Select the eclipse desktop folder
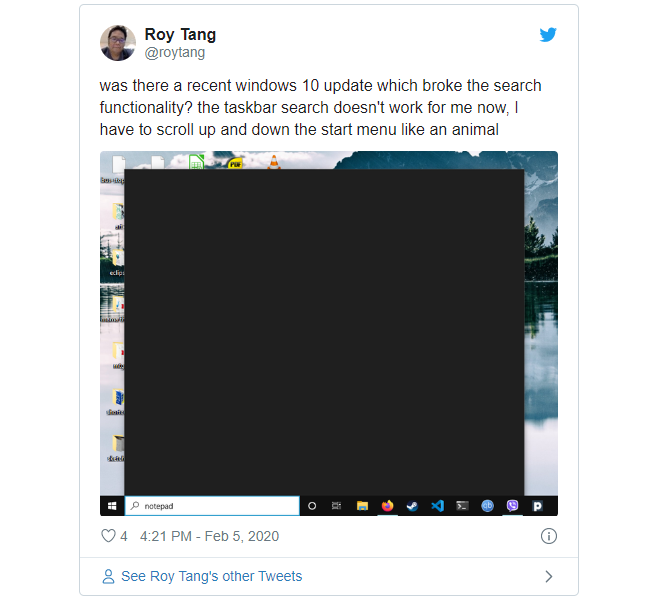Screen dimensions: 651x602 [117, 262]
